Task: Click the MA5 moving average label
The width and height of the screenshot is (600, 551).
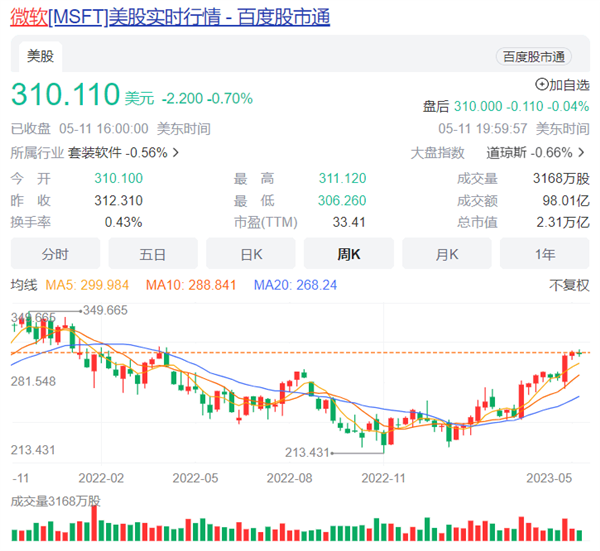Action: coord(87,285)
